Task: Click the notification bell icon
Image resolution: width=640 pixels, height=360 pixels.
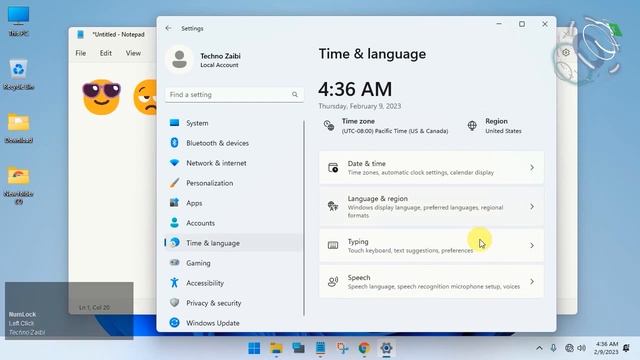Action: (x=626, y=348)
